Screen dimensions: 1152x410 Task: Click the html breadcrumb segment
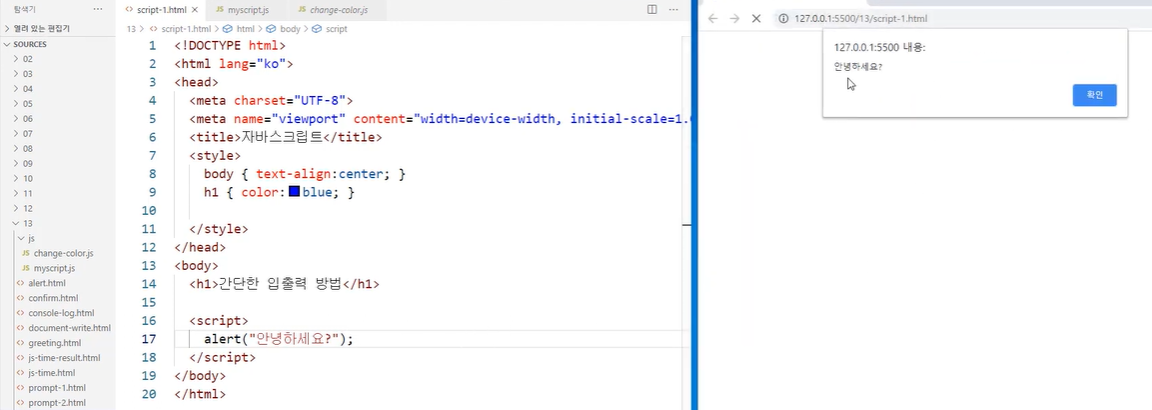point(239,29)
